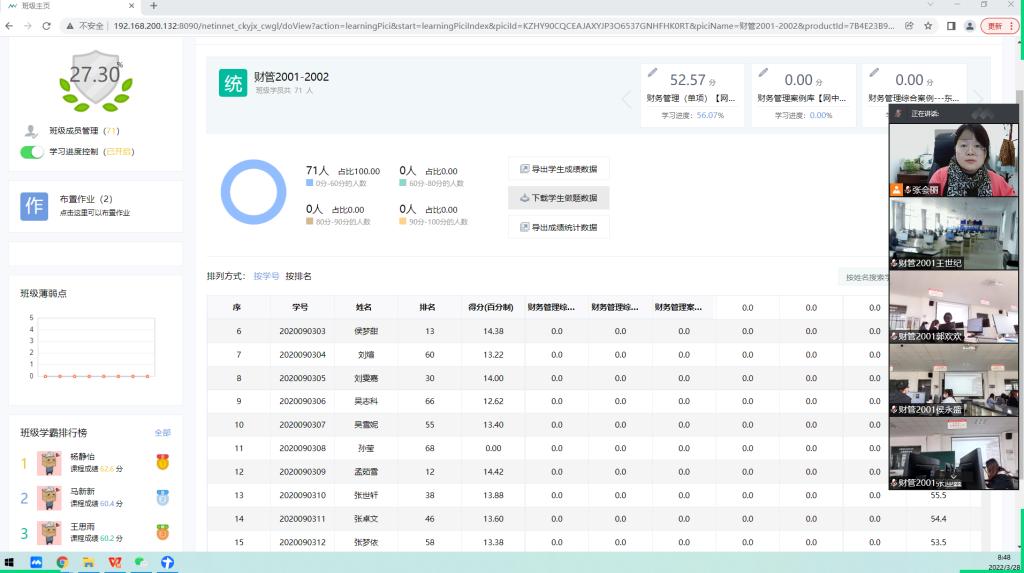Click the 导出学生成绩数据 button
This screenshot has width=1024, height=573.
pyautogui.click(x=558, y=169)
